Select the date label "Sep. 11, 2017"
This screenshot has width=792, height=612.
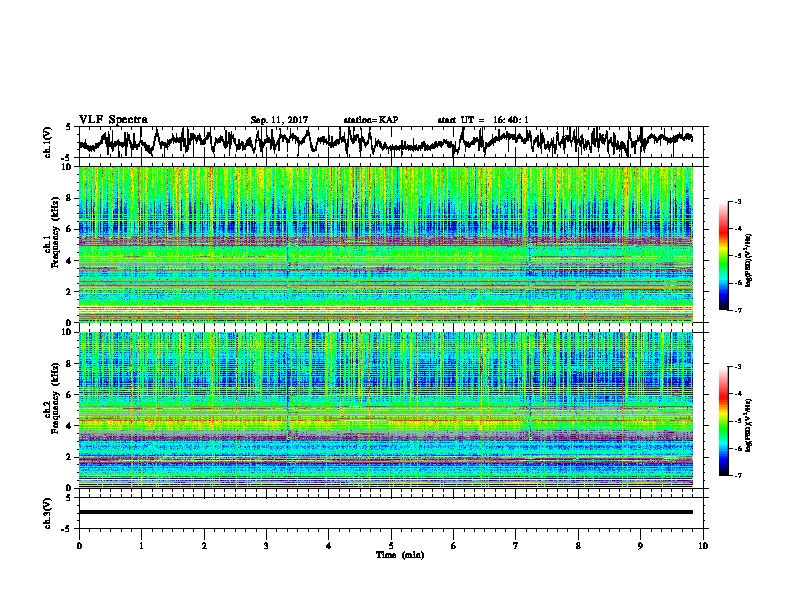point(279,120)
